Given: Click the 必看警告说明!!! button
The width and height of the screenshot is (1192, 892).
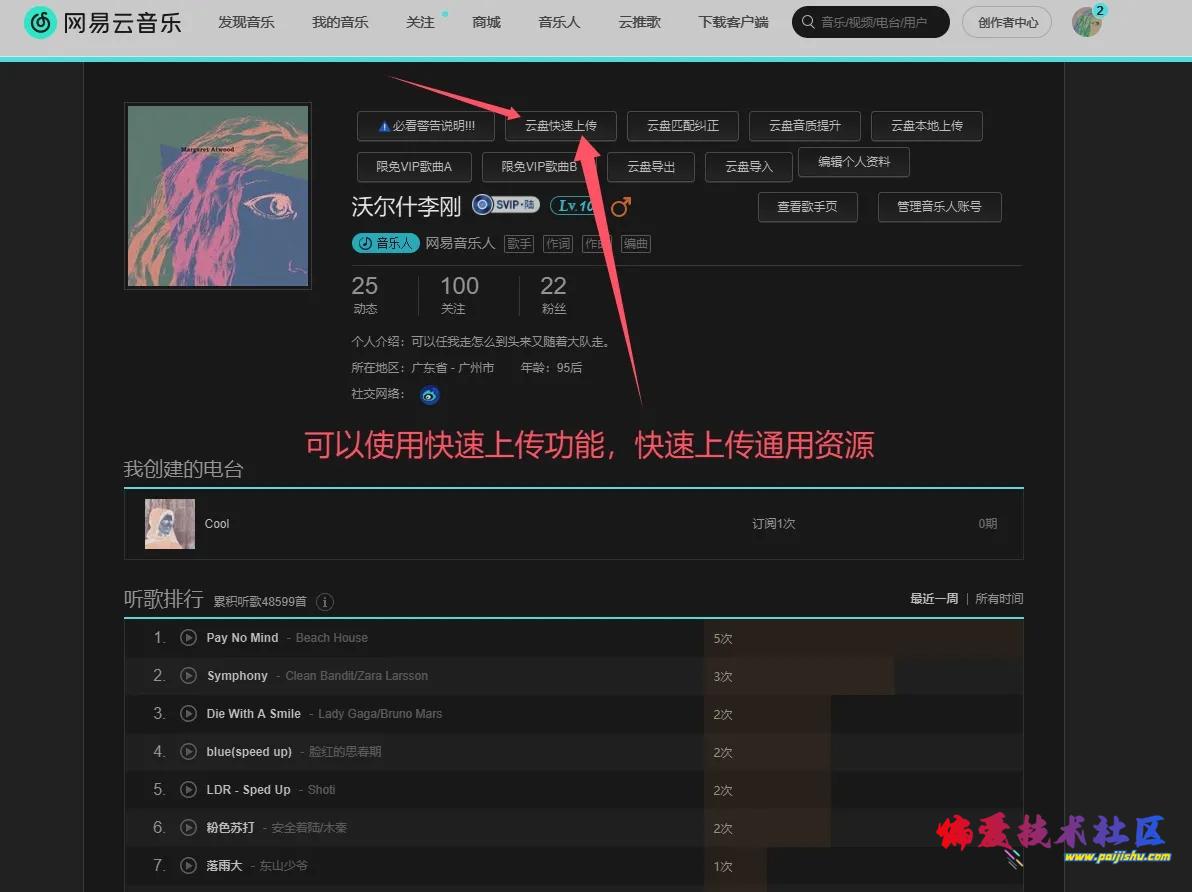Looking at the screenshot, I should point(426,126).
